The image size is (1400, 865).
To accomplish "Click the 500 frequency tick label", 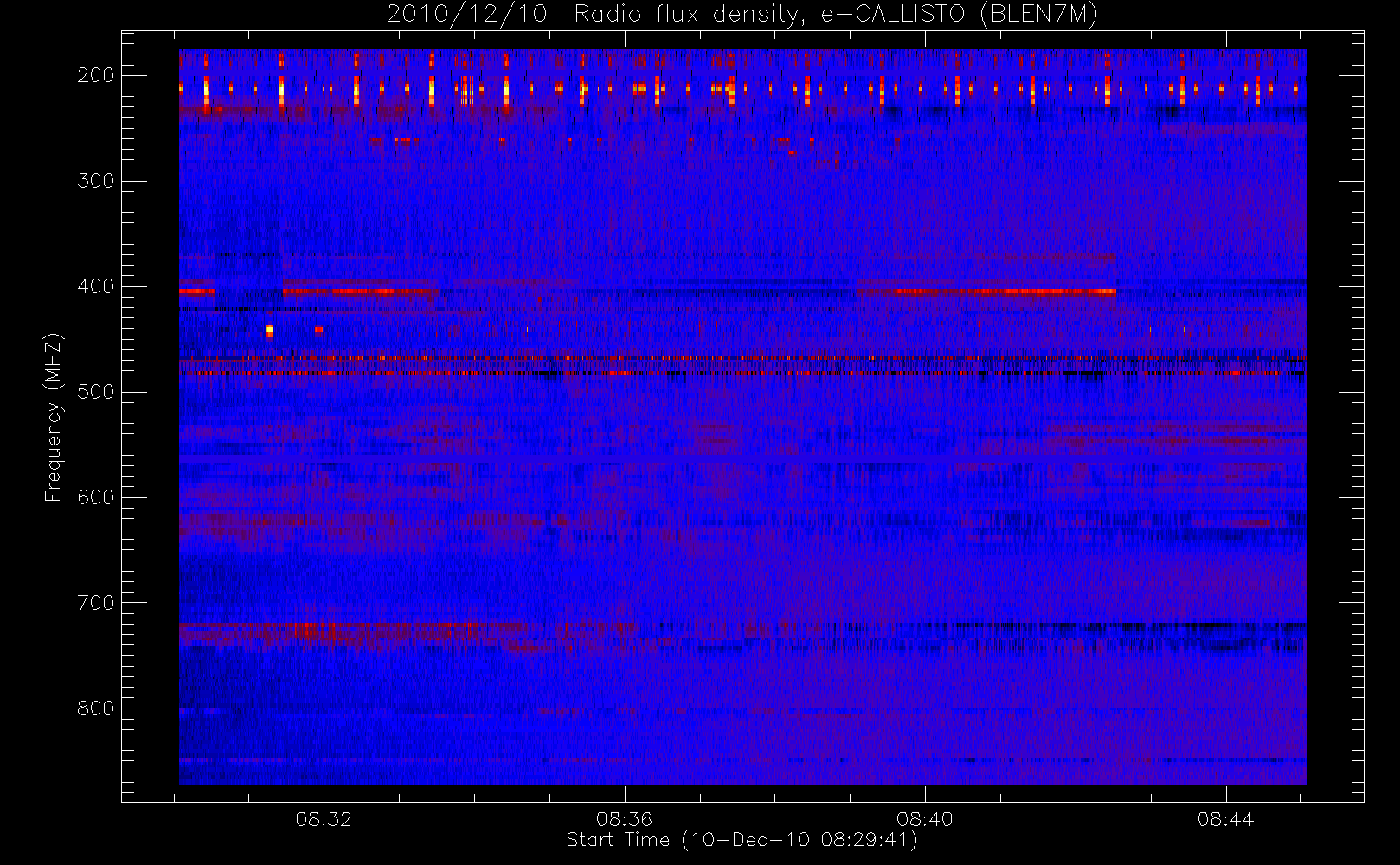I will 96,392.
